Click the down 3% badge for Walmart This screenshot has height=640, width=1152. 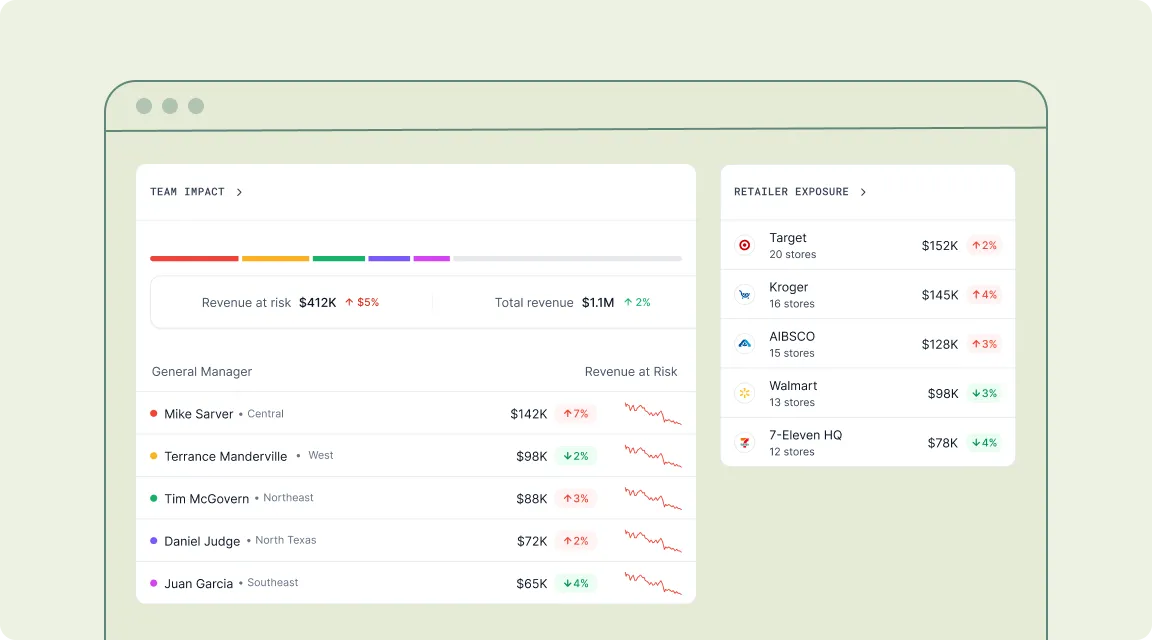(984, 393)
